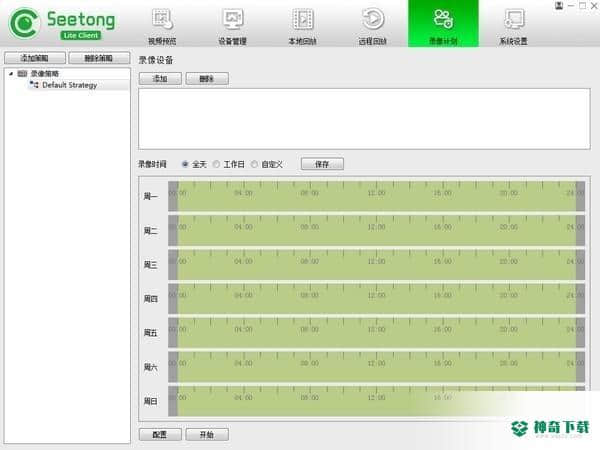Viewport: 600px width, 450px height.
Task: Select the 录像策略 root tree item
Action: [45, 73]
